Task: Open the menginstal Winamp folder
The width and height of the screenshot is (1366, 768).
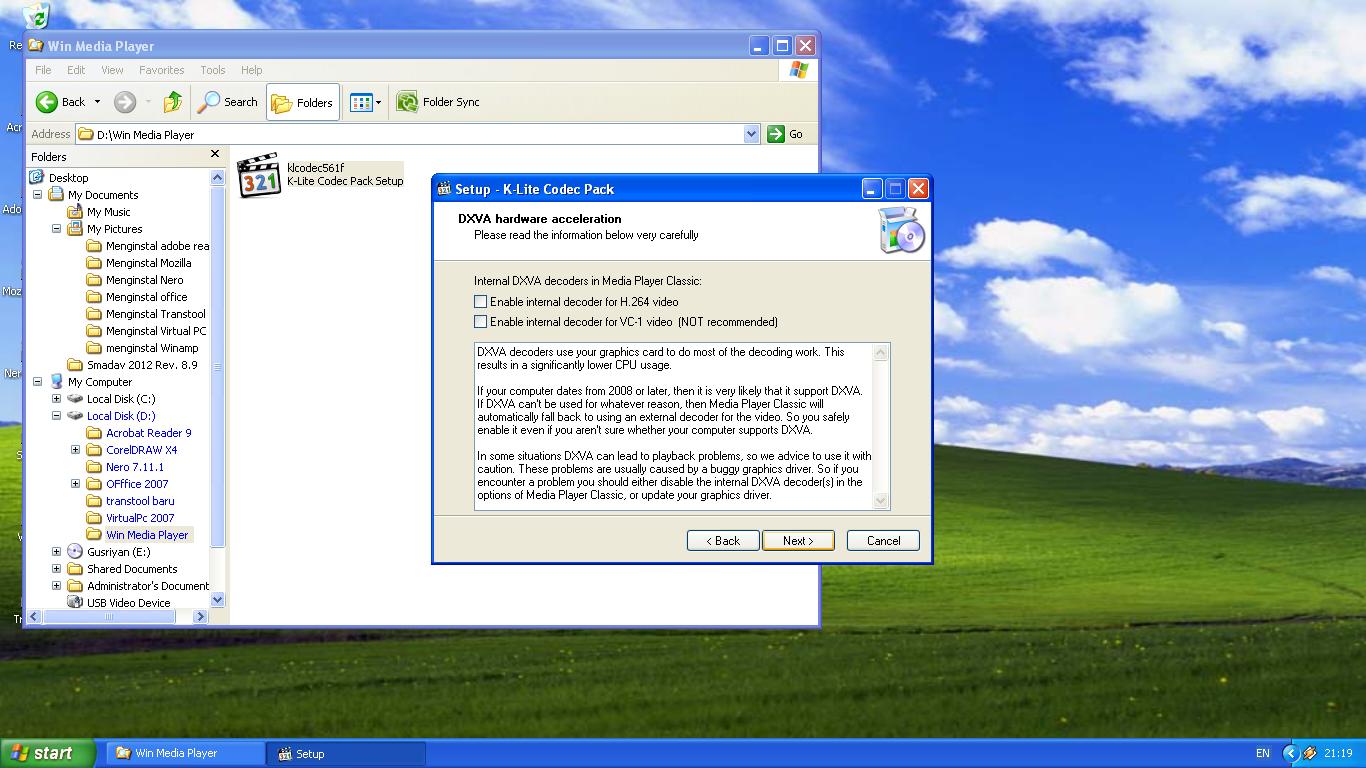Action: [152, 348]
